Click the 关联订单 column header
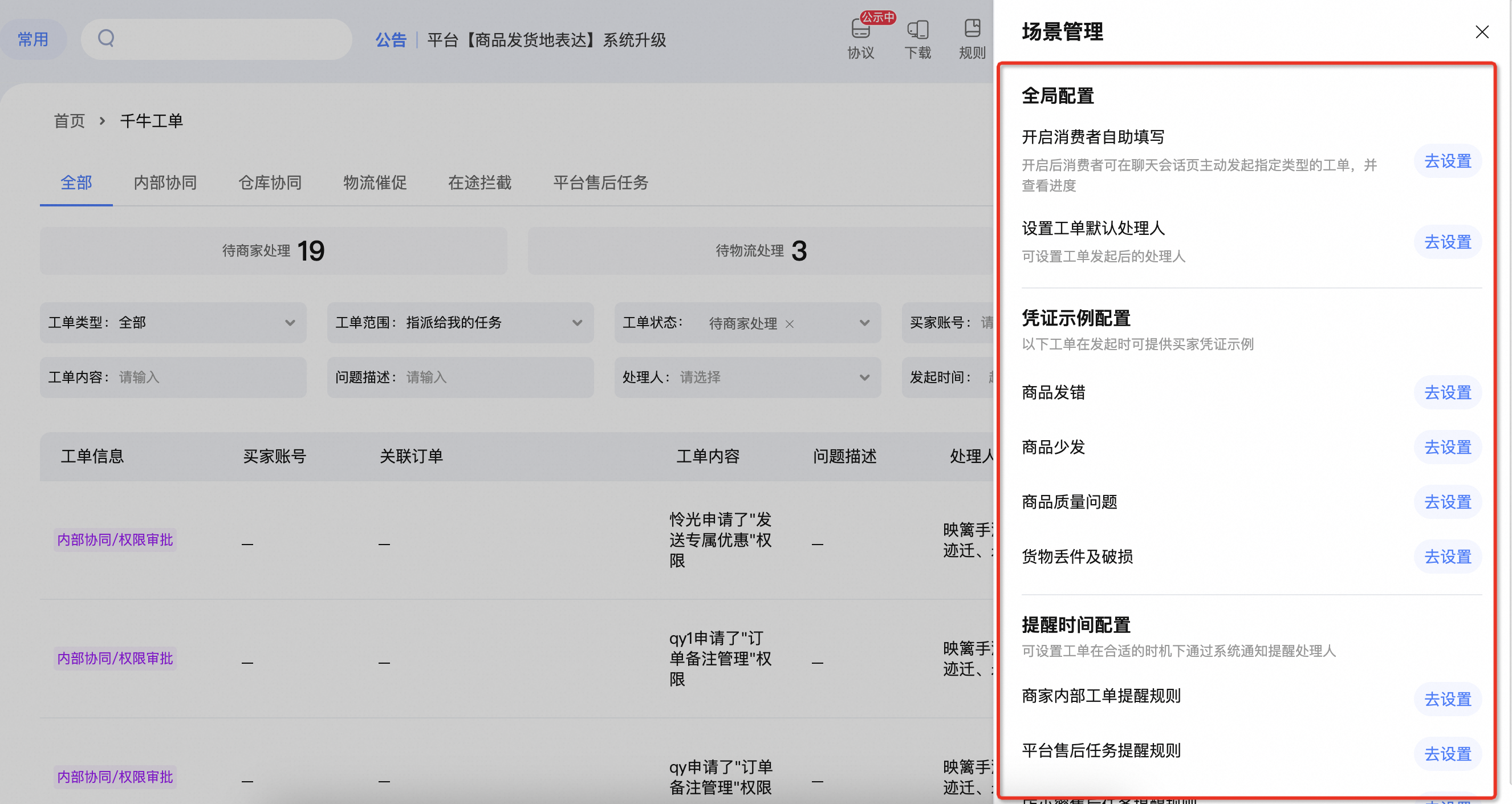This screenshot has height=804, width=1512. tap(411, 457)
